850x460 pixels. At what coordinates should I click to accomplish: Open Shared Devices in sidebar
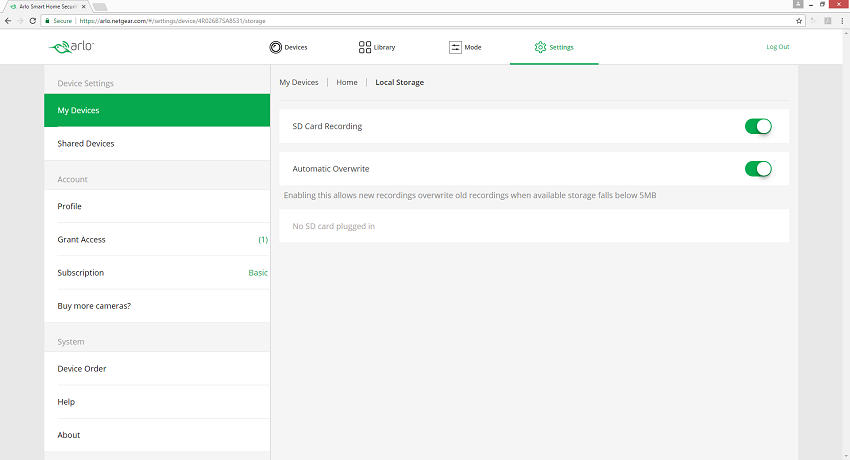[x=157, y=144]
